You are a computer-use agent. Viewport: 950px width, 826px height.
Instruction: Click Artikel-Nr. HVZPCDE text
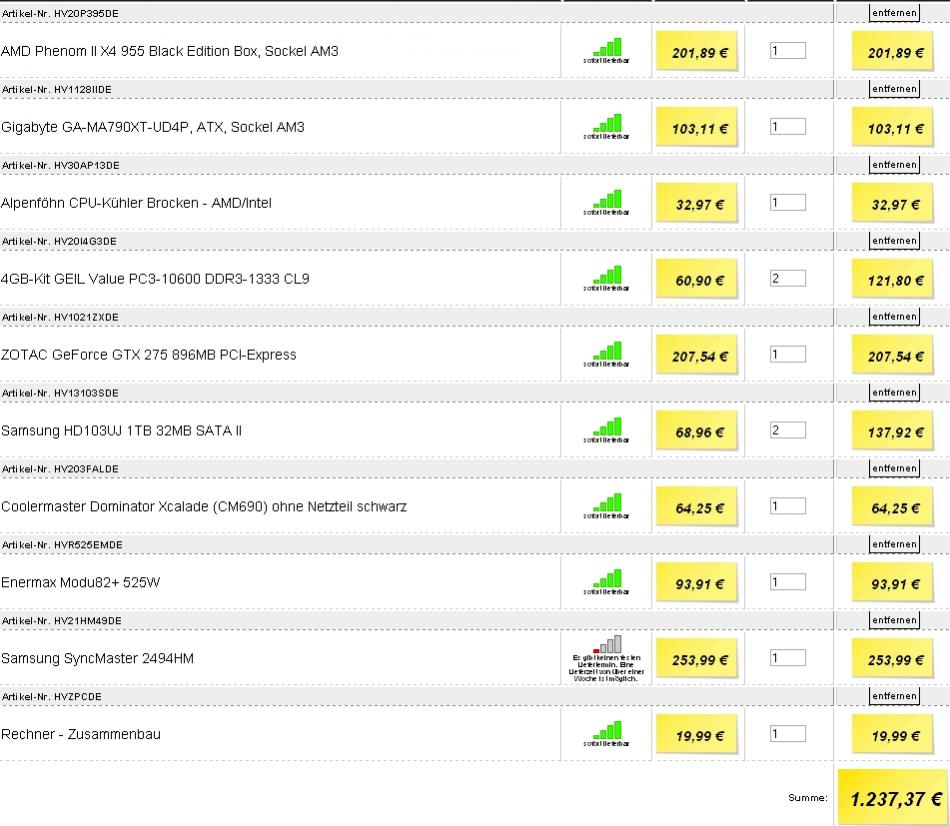pos(51,696)
